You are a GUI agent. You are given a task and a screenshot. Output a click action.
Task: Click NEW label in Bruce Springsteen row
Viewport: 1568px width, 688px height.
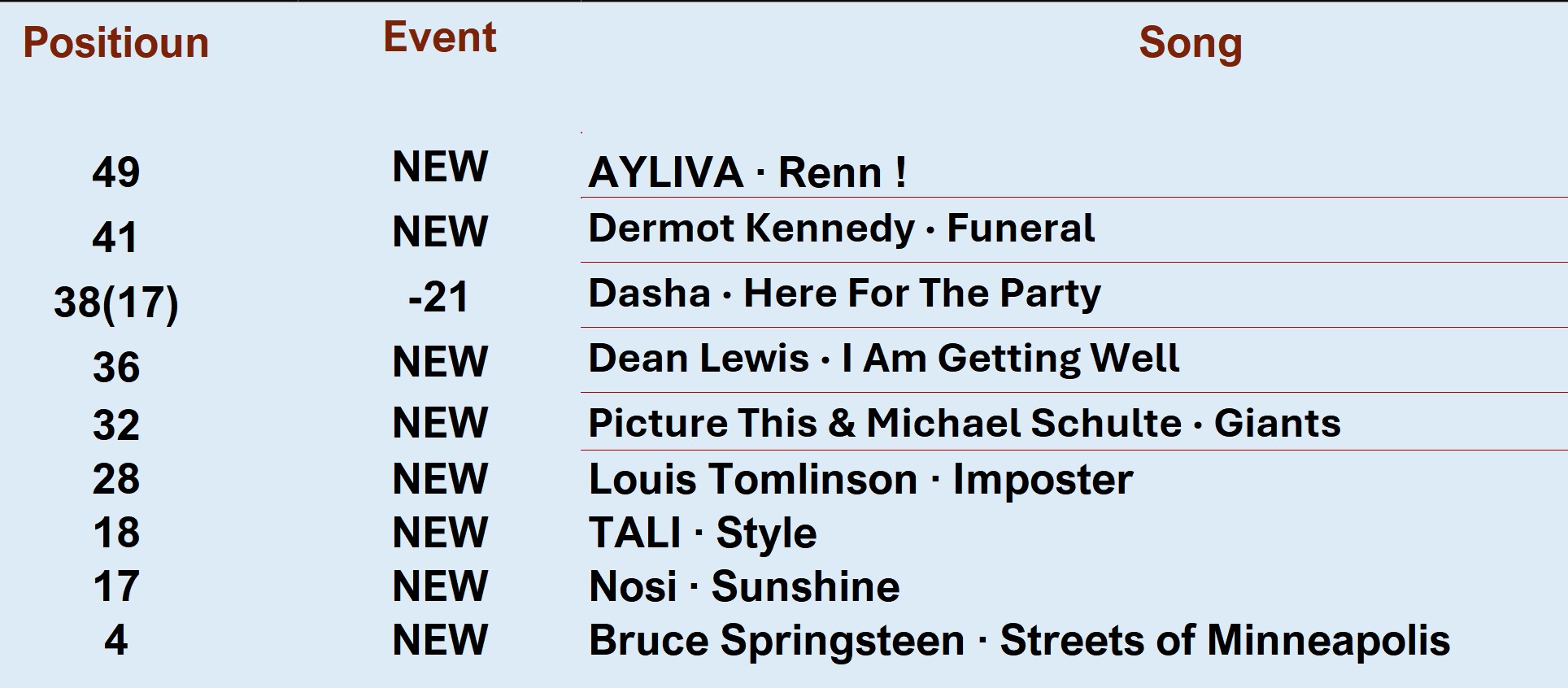pos(440,640)
